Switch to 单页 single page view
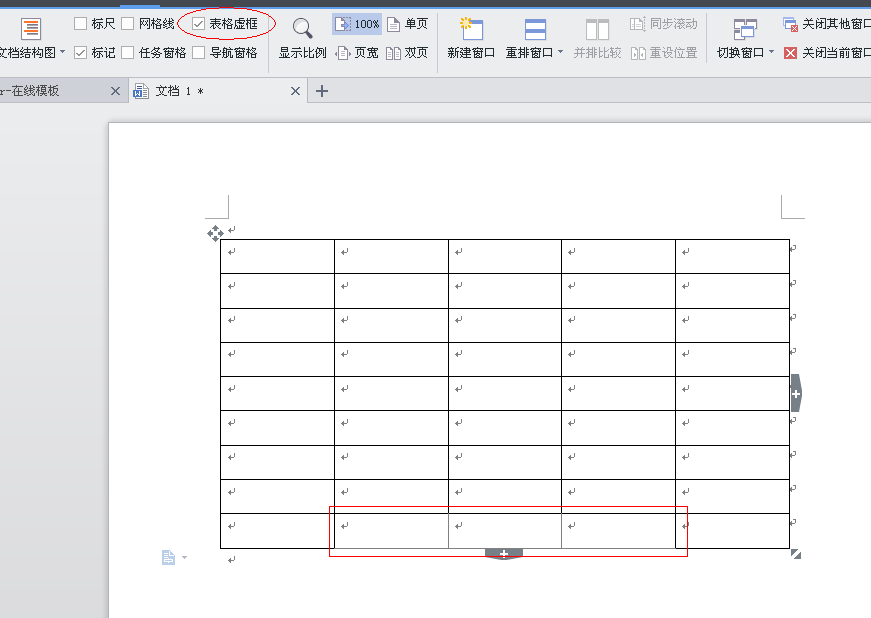Screen dimensions: 871x618 407,24
